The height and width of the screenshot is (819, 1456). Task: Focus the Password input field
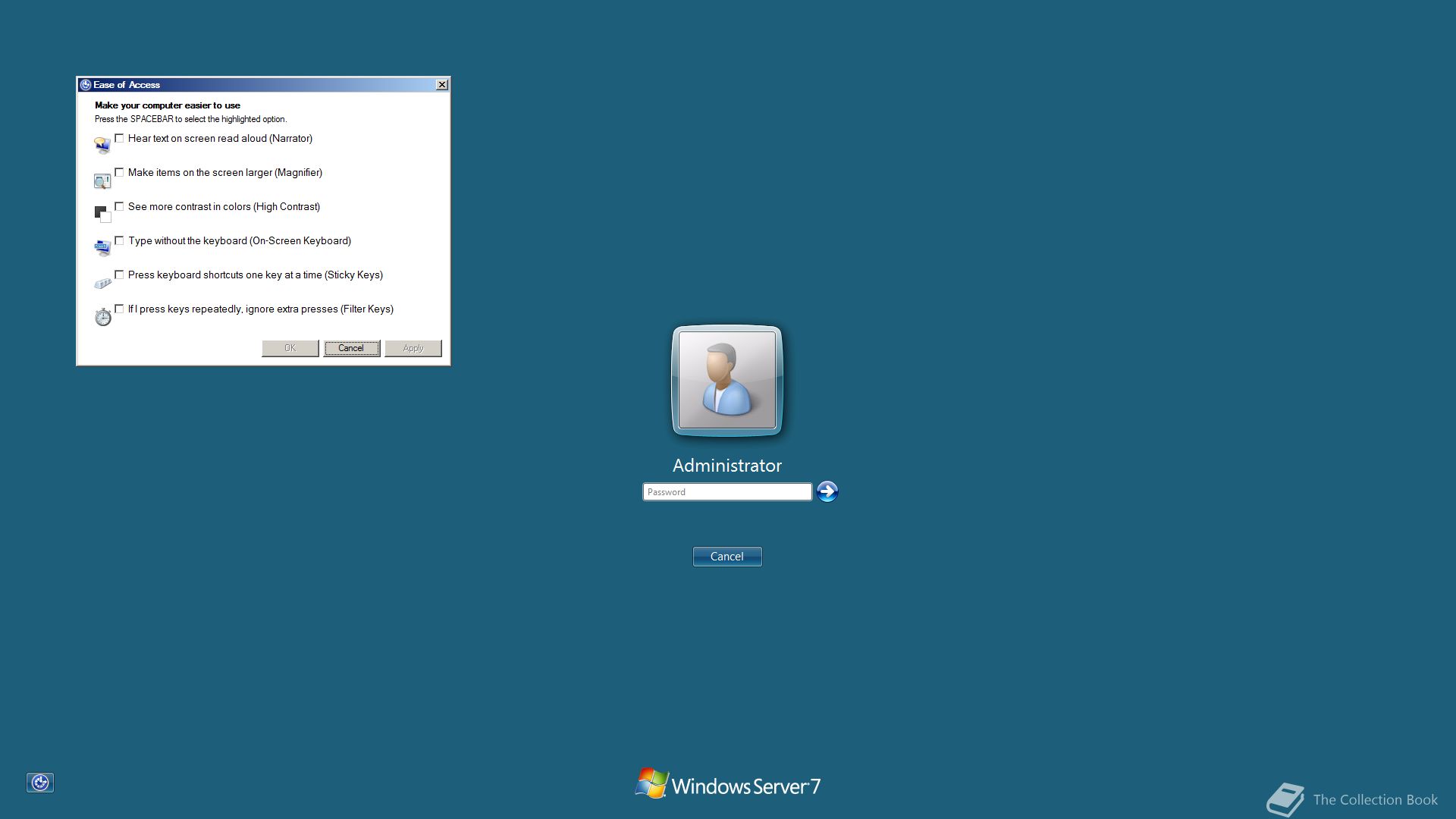point(727,492)
